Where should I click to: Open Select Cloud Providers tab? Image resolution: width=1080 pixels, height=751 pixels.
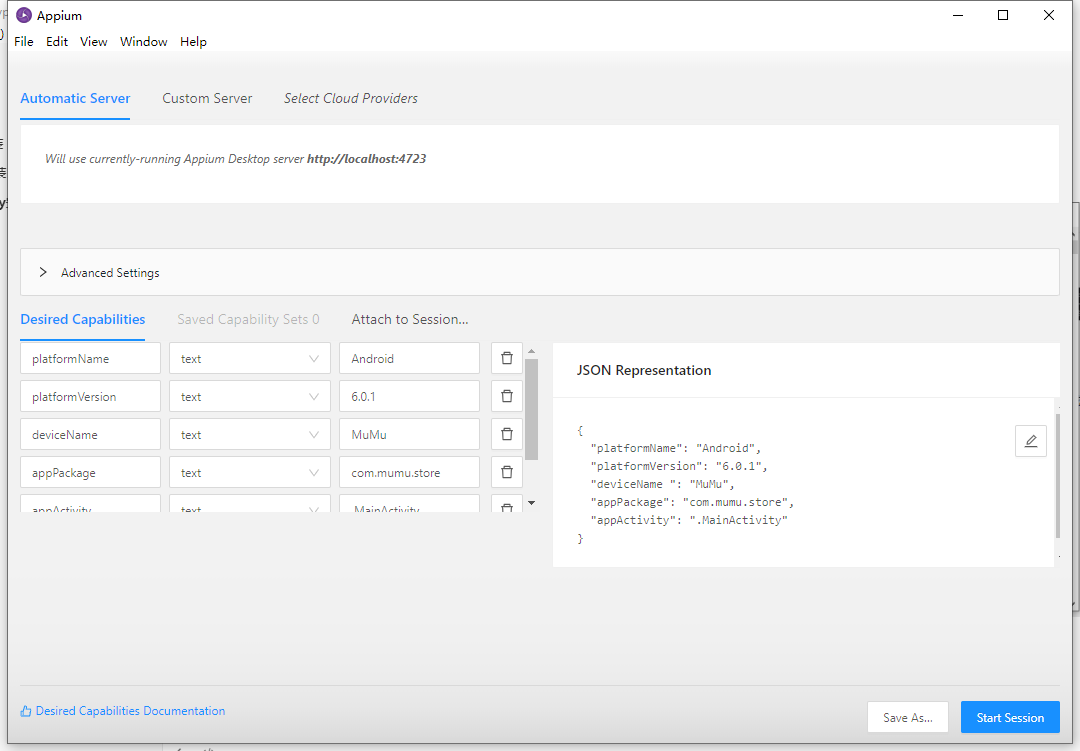tap(351, 98)
